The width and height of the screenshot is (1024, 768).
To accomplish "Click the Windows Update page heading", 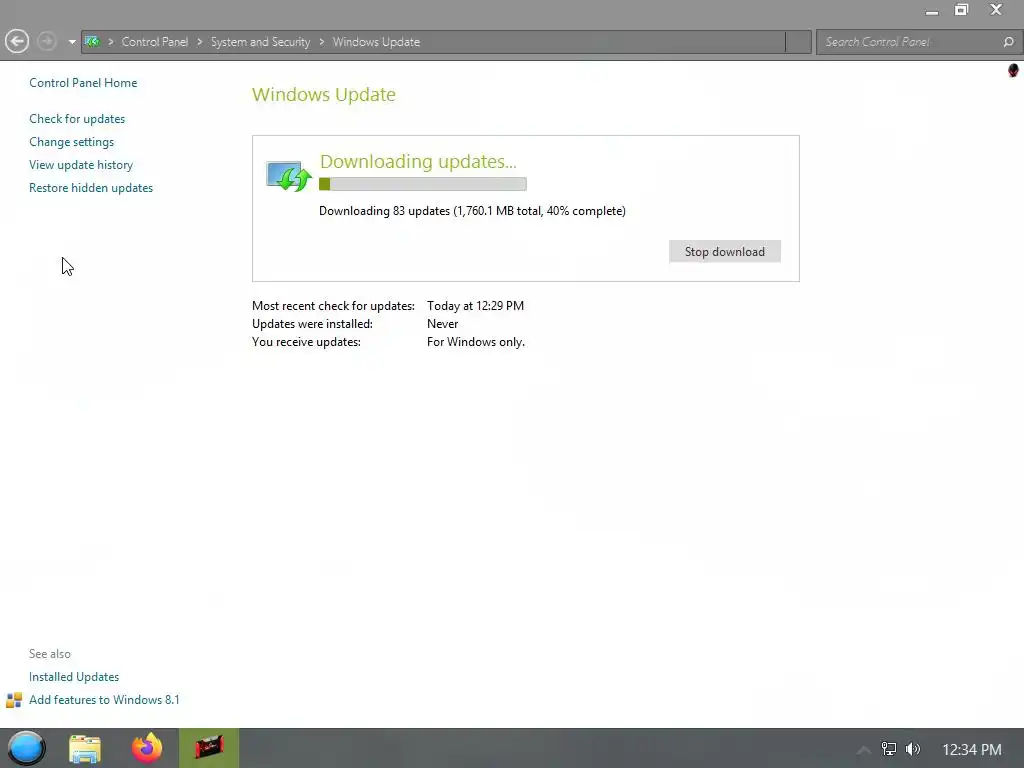I will pos(324,94).
